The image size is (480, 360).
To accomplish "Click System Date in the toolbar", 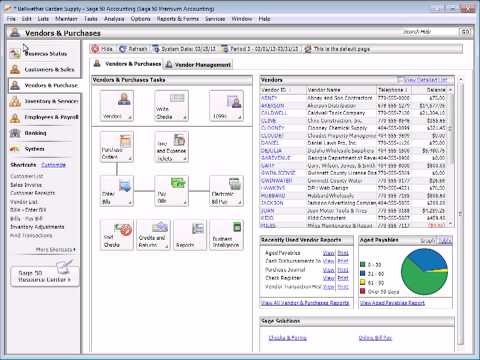I will [184, 49].
